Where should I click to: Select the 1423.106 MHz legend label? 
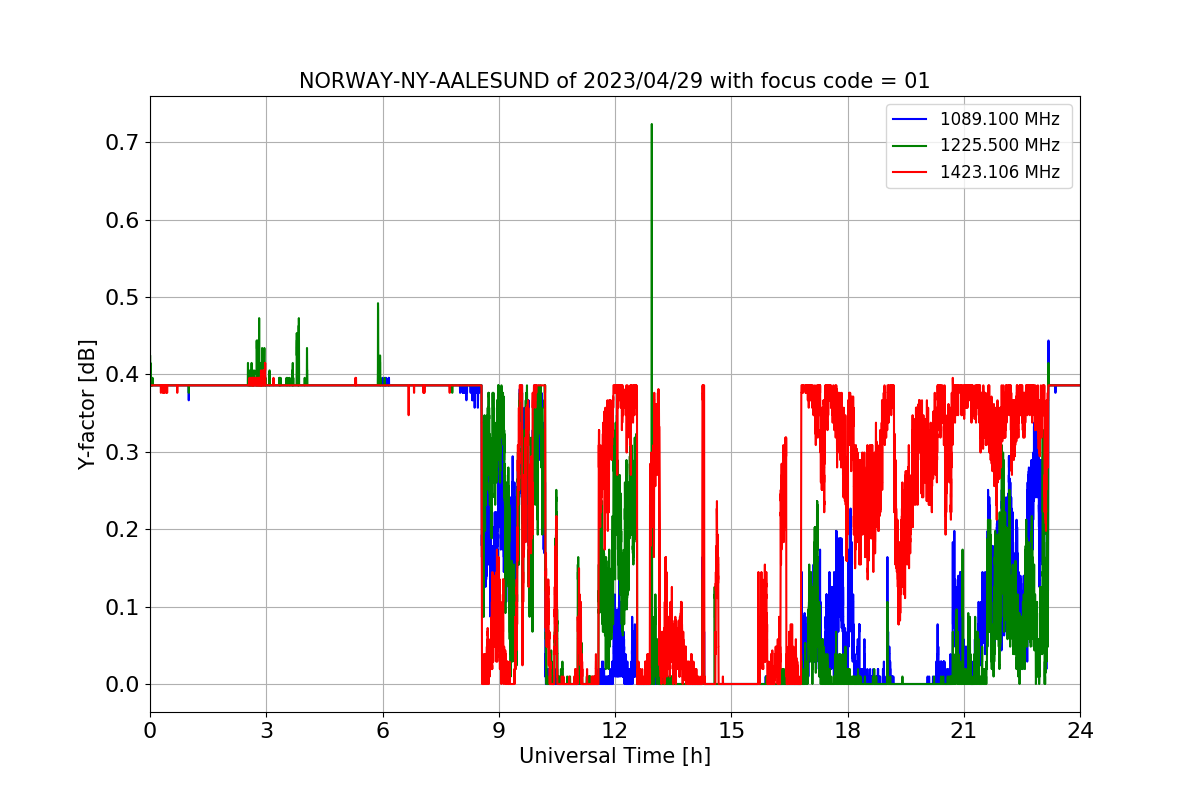pyautogui.click(x=999, y=172)
